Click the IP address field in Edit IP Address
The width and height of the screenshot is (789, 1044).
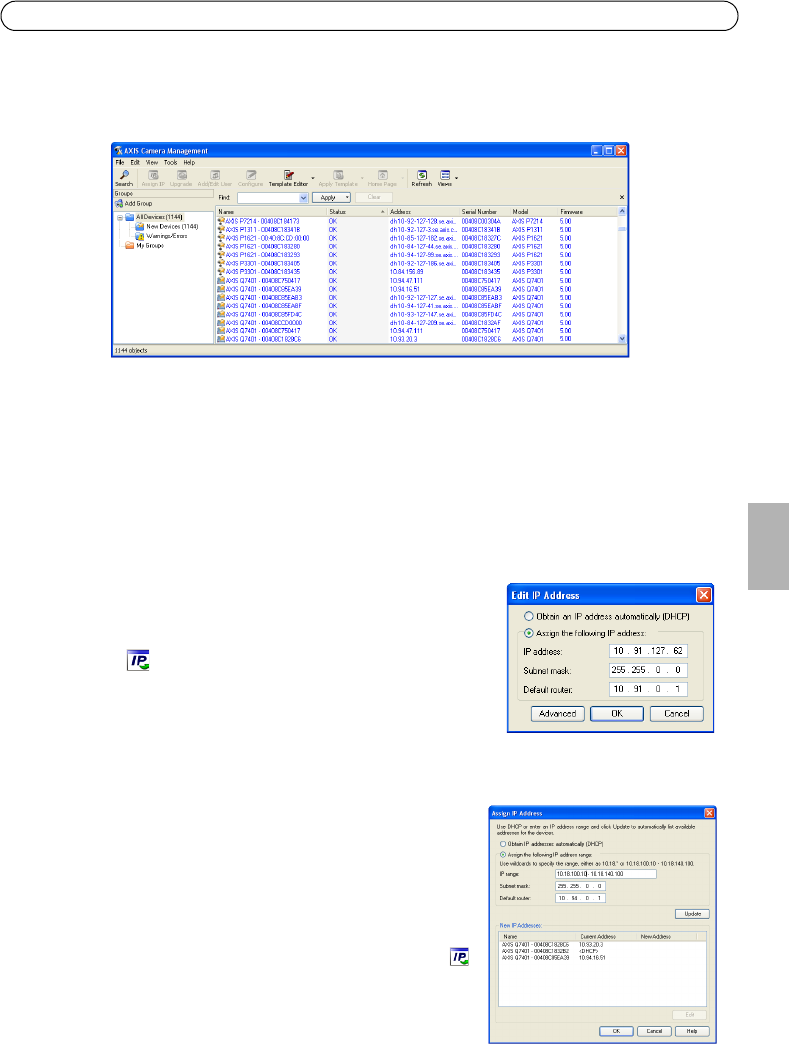point(648,651)
